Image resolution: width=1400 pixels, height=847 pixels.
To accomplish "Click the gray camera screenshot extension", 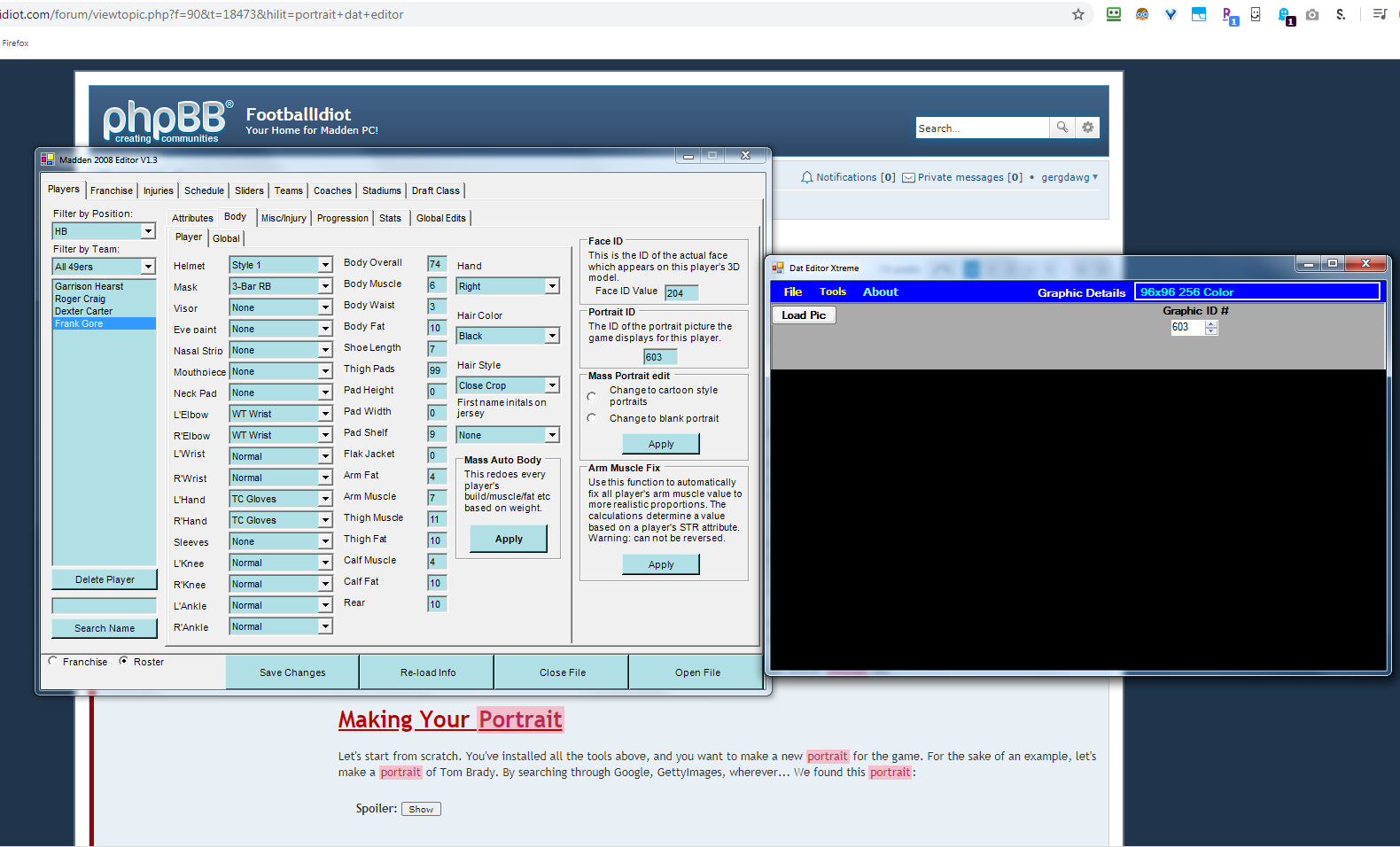I will [x=1312, y=14].
